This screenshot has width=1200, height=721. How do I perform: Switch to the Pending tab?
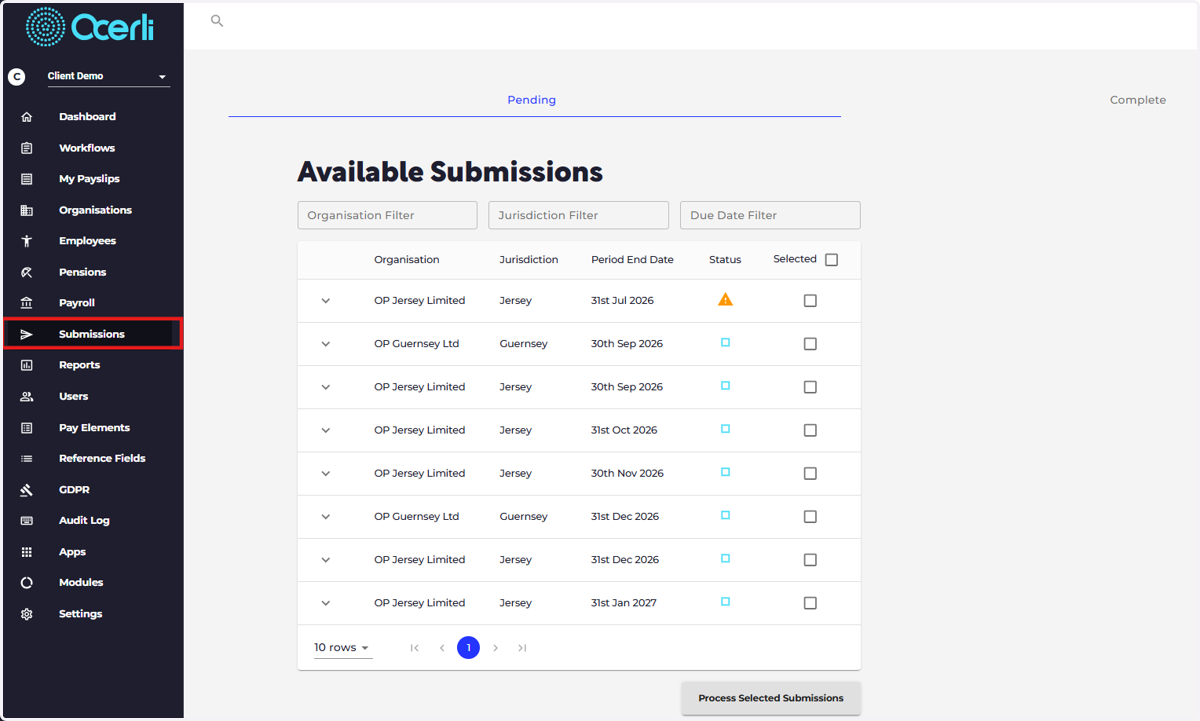(x=534, y=100)
